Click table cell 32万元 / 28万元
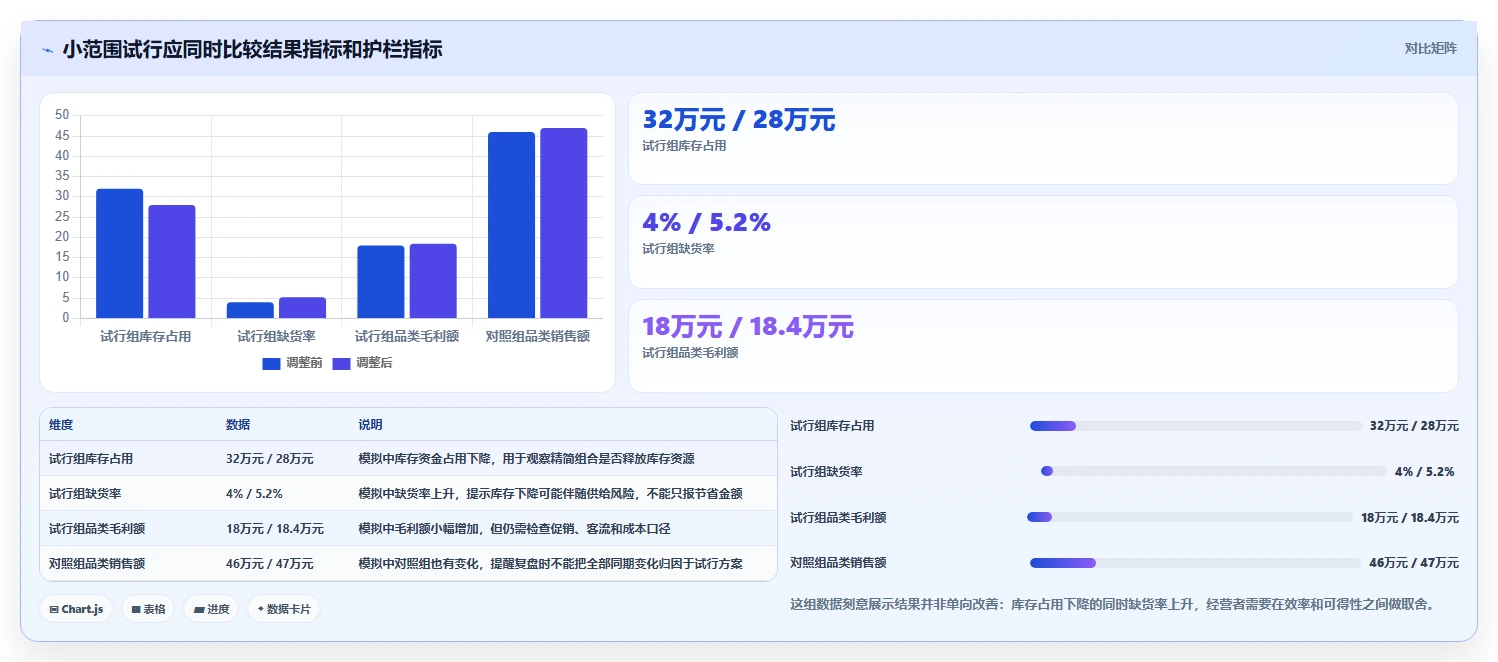Image resolution: width=1498 pixels, height=662 pixels. pyautogui.click(x=270, y=459)
